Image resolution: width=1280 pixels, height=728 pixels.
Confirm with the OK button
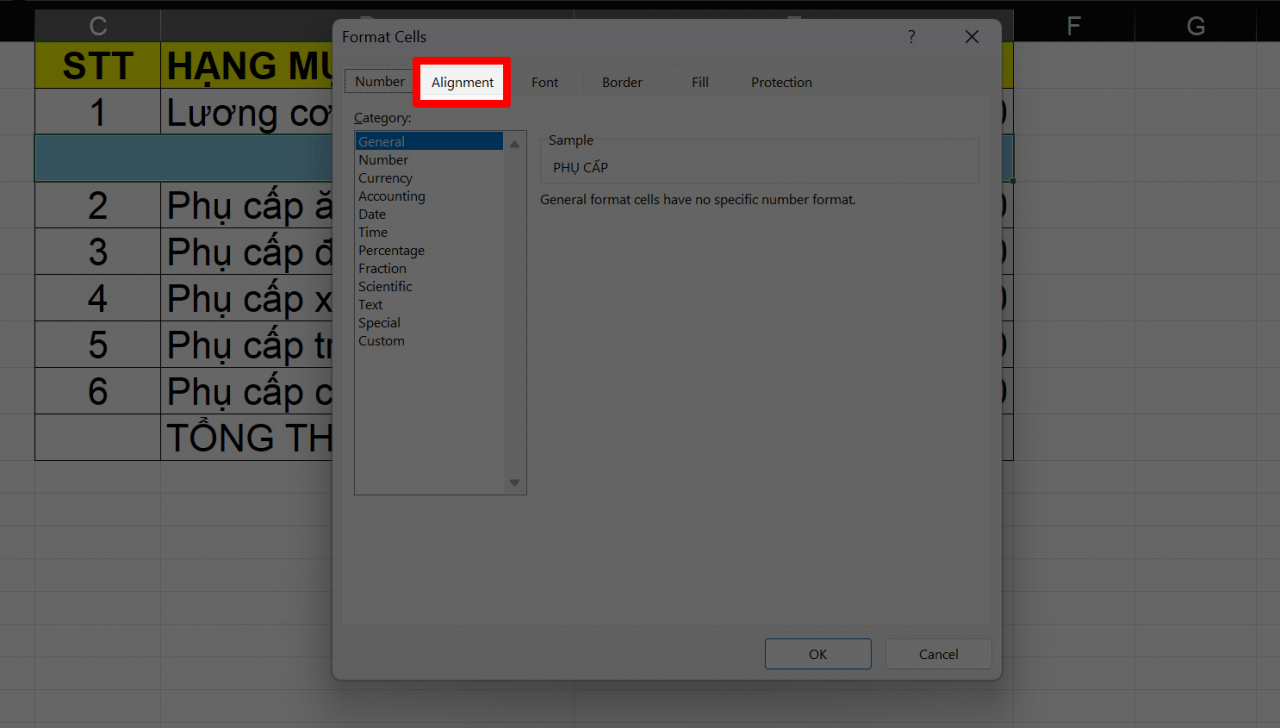818,654
